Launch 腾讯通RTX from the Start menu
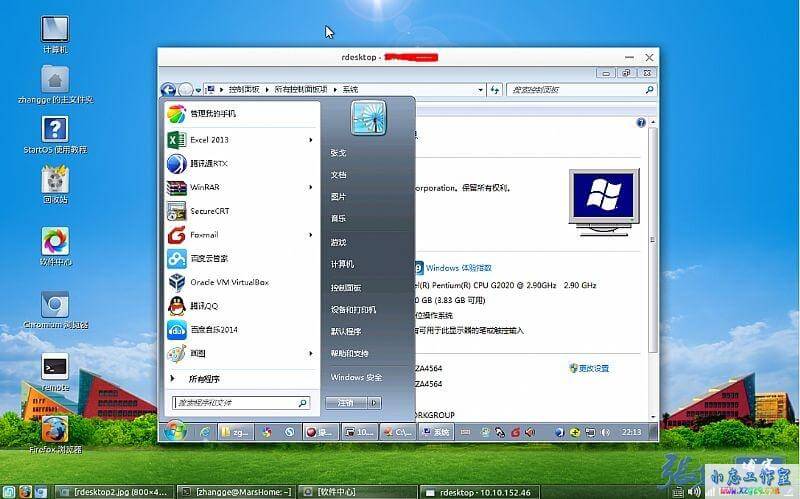The image size is (800, 499). (241, 164)
